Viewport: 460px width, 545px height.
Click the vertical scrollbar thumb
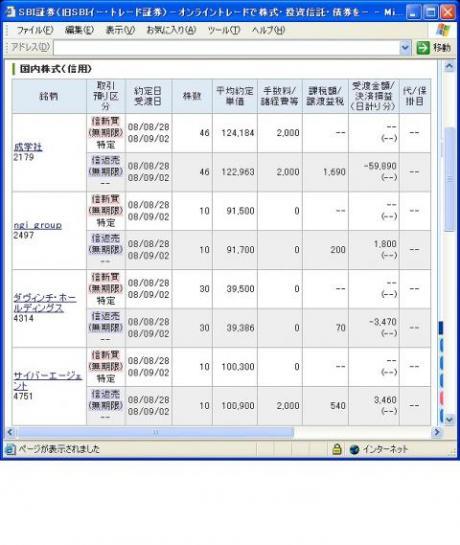click(449, 179)
